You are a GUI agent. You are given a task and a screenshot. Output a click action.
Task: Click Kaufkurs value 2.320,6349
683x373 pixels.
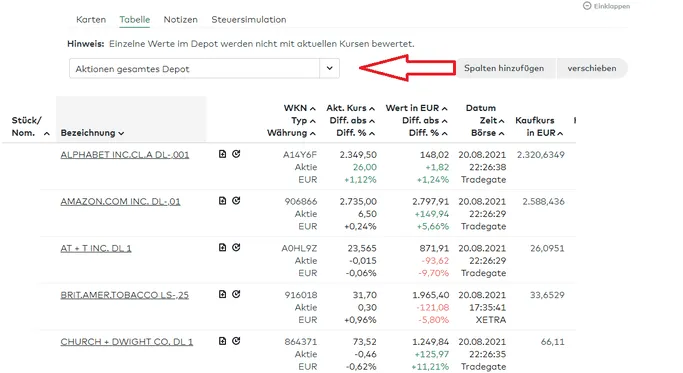[541, 155]
